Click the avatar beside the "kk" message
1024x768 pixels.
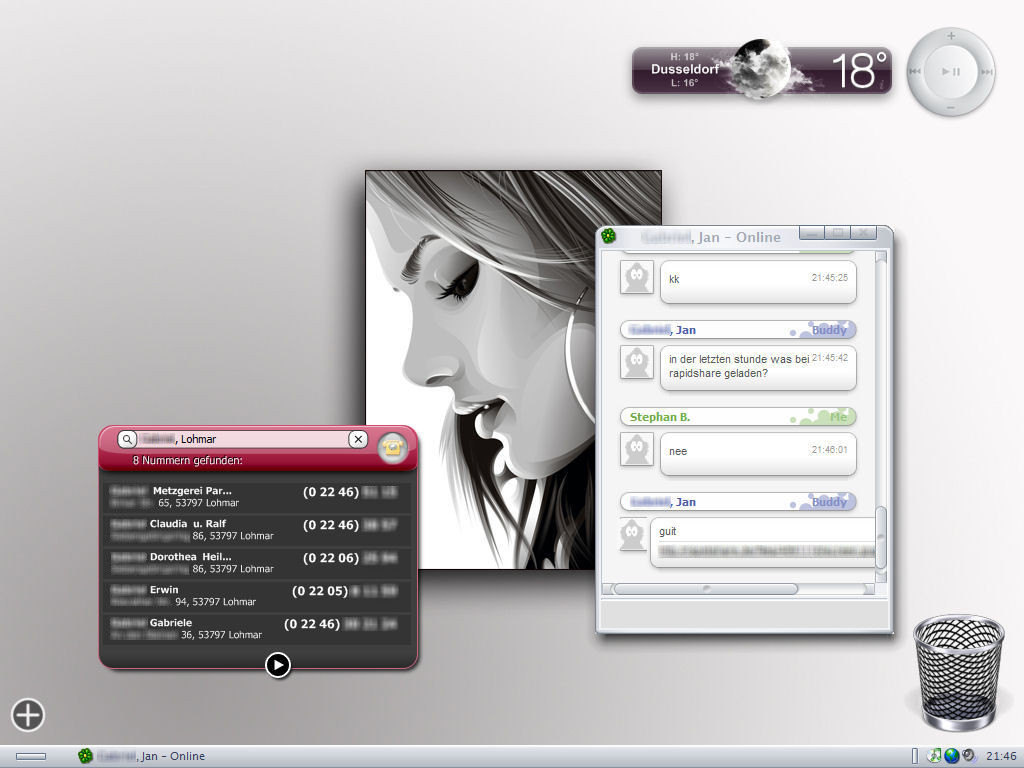pos(637,278)
